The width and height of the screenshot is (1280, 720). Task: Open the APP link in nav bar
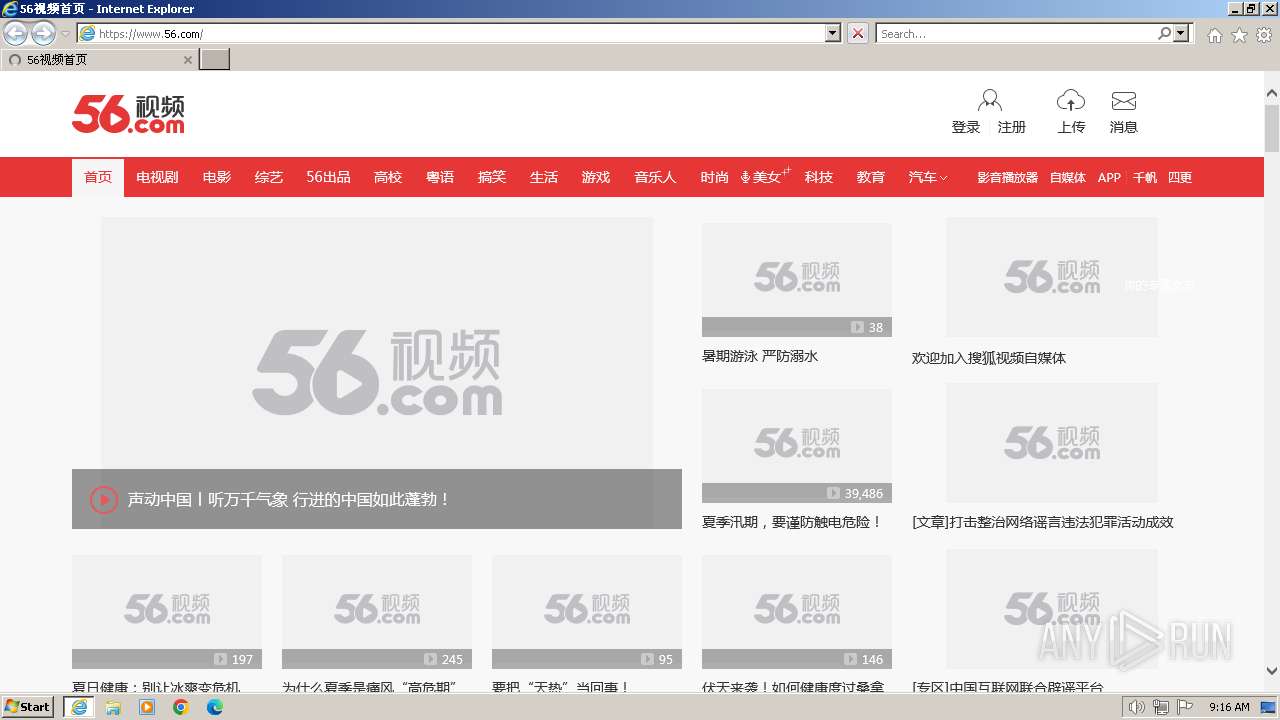[1109, 177]
